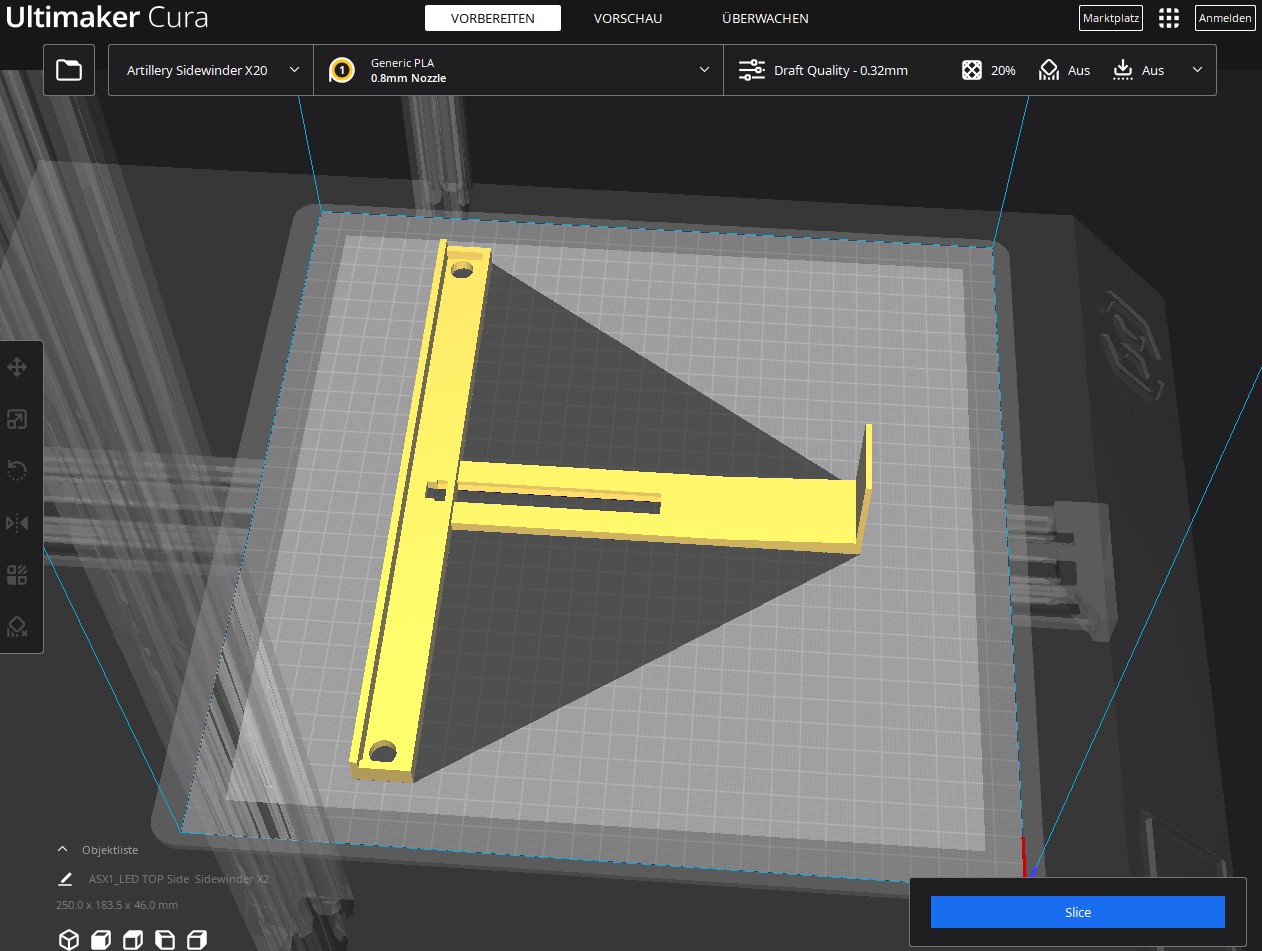1262x951 pixels.
Task: Switch to the VORSCHAU tab
Action: pyautogui.click(x=627, y=18)
